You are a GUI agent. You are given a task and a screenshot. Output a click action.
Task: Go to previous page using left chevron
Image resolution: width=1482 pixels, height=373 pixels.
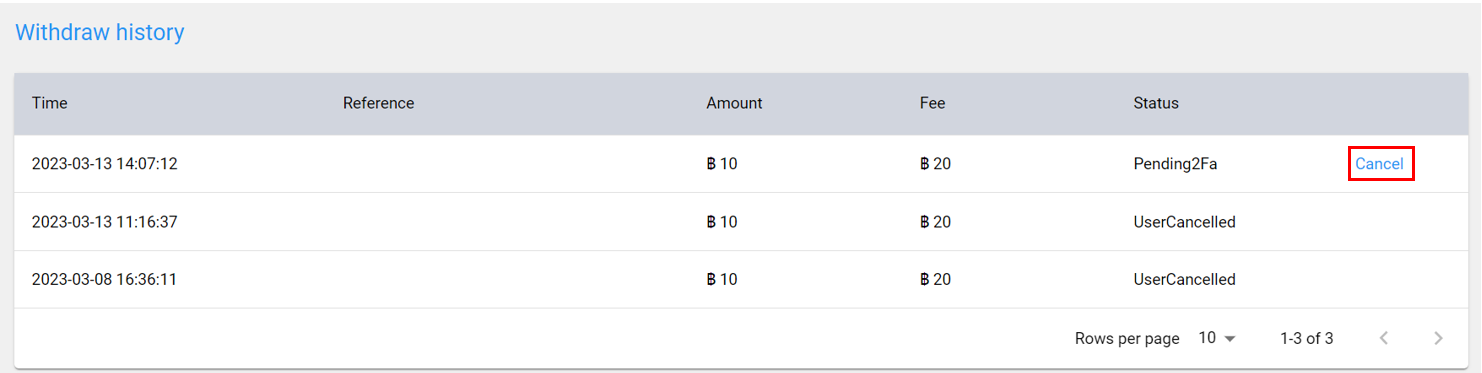click(1384, 338)
